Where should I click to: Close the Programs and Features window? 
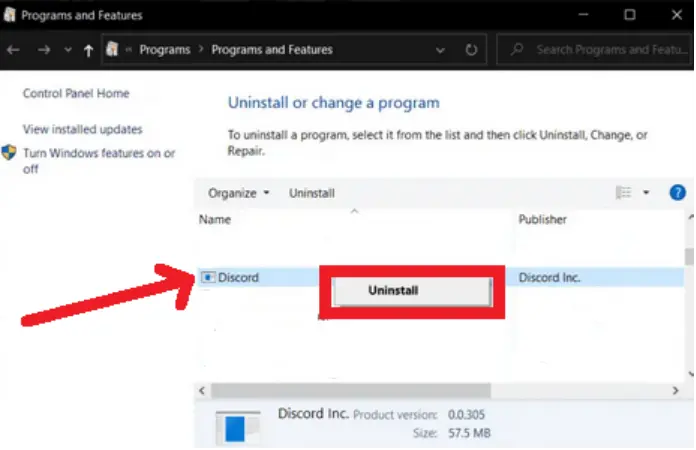[x=676, y=15]
